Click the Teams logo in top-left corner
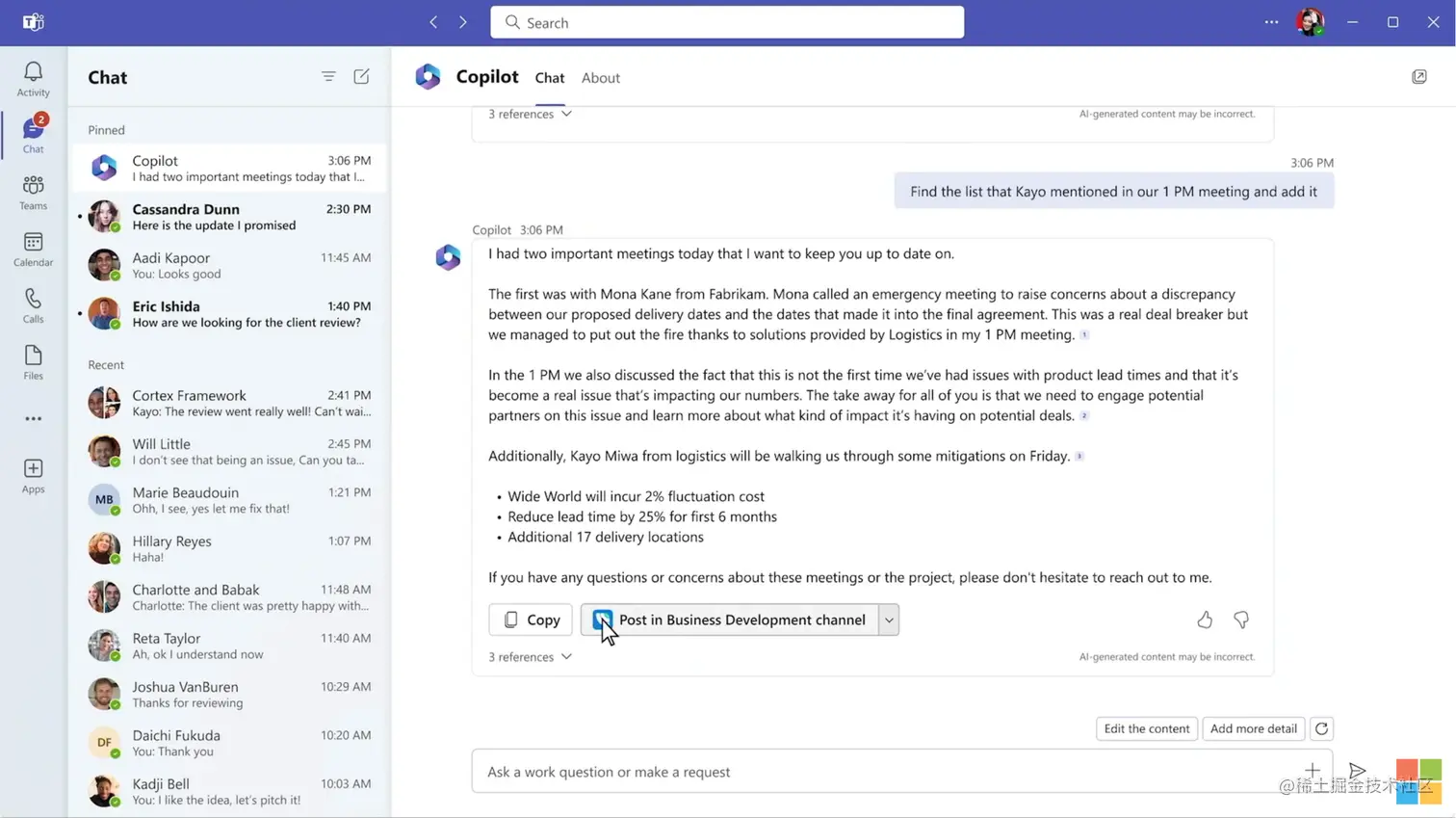The width and height of the screenshot is (1456, 818). (33, 22)
